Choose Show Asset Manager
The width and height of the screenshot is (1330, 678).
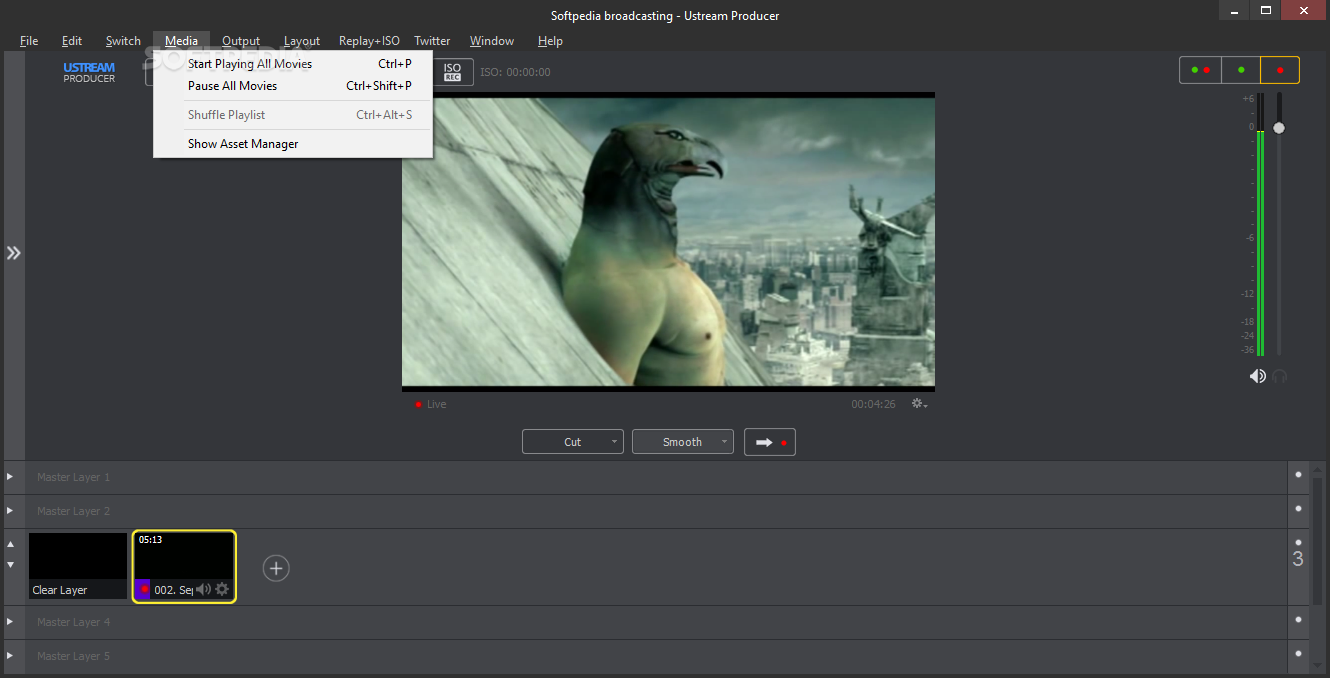click(x=293, y=144)
